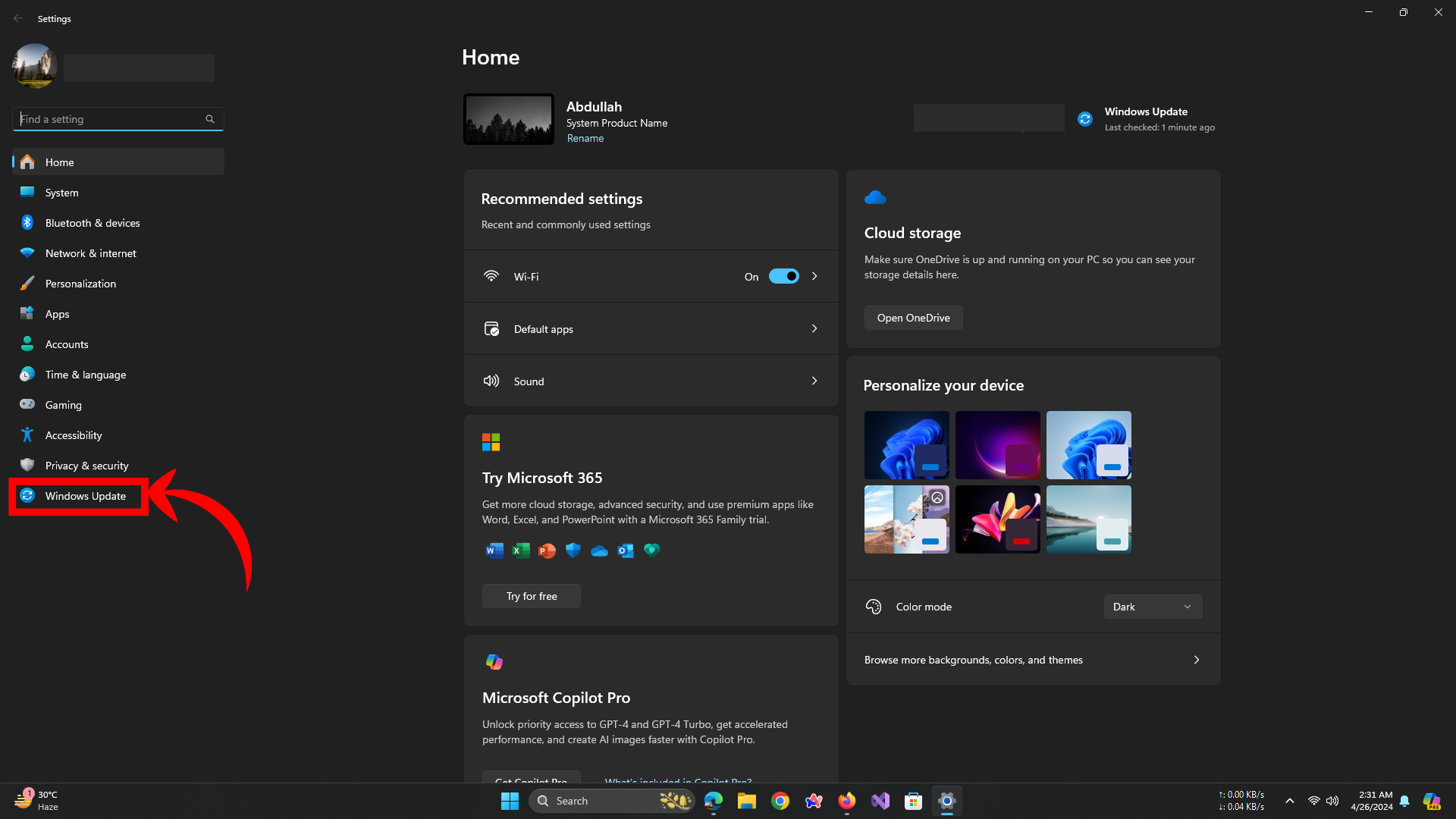Click the search magnifier in Find a setting
Screen dimensions: 1456x819
(x=210, y=119)
